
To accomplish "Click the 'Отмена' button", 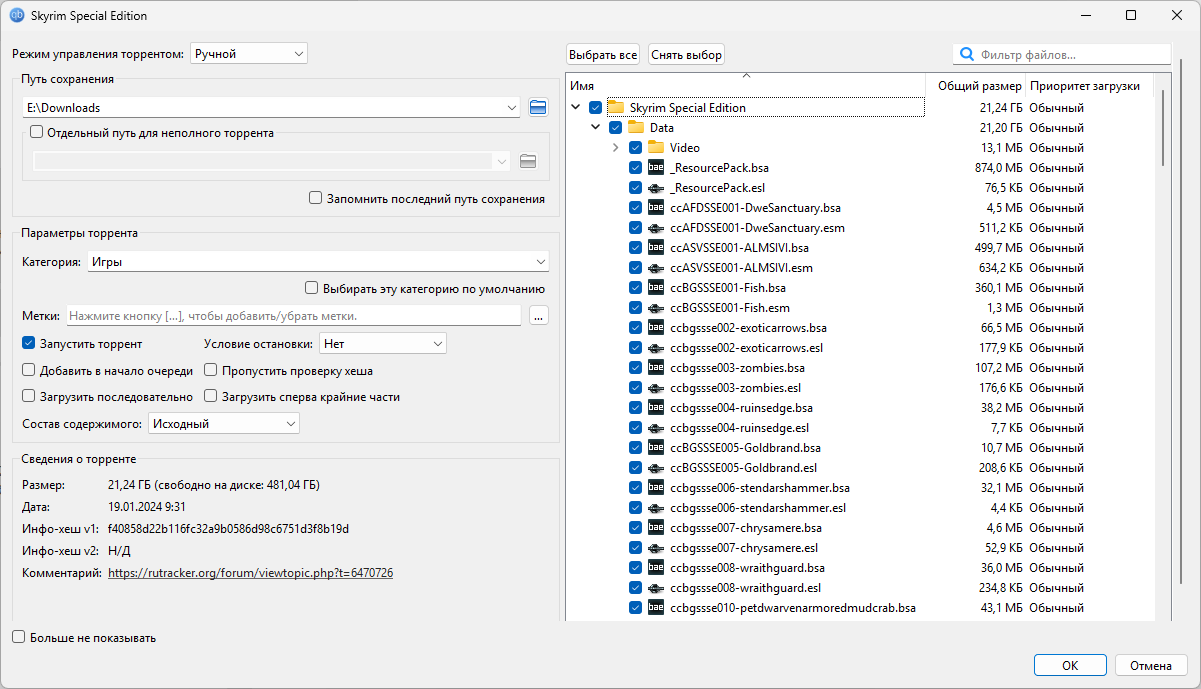I will (1151, 665).
